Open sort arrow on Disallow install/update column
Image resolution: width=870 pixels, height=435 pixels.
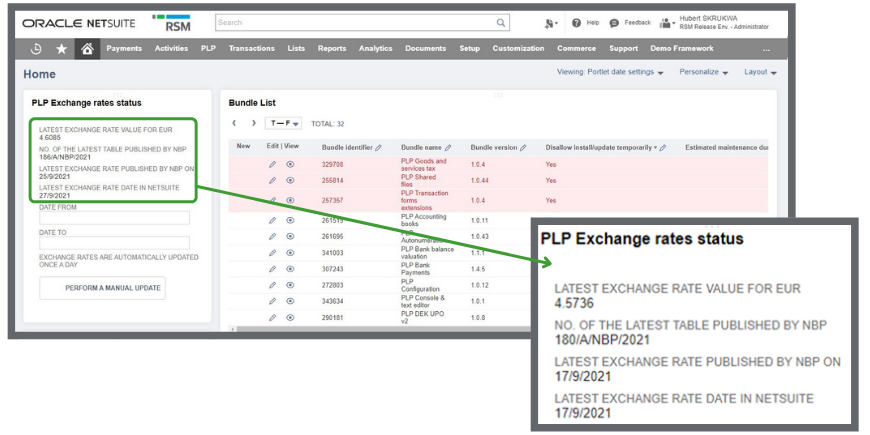pos(655,148)
